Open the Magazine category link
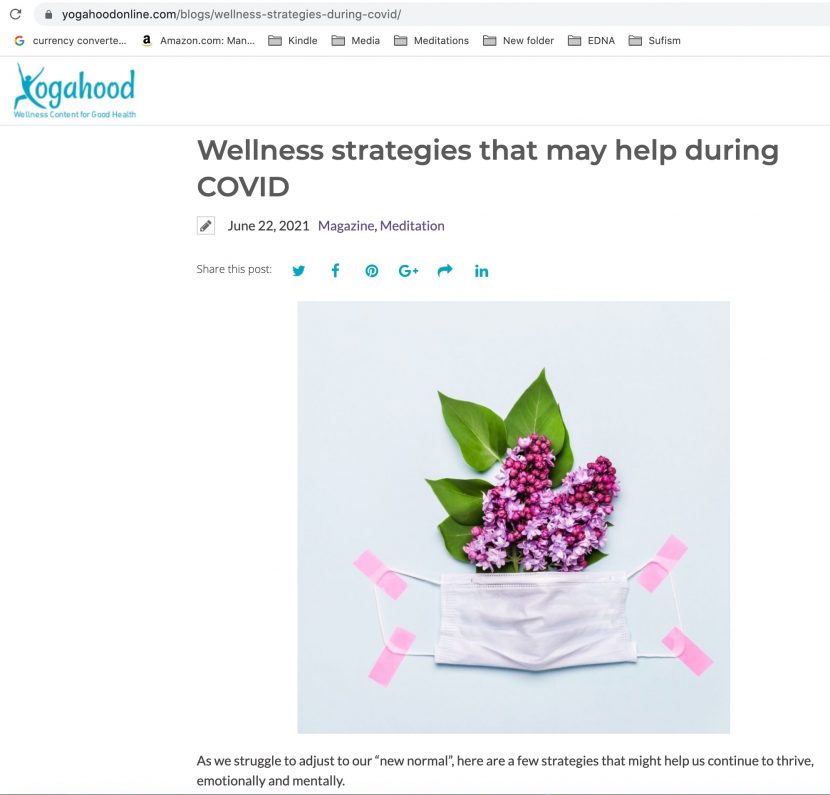The height and width of the screenshot is (795, 830). [x=346, y=226]
